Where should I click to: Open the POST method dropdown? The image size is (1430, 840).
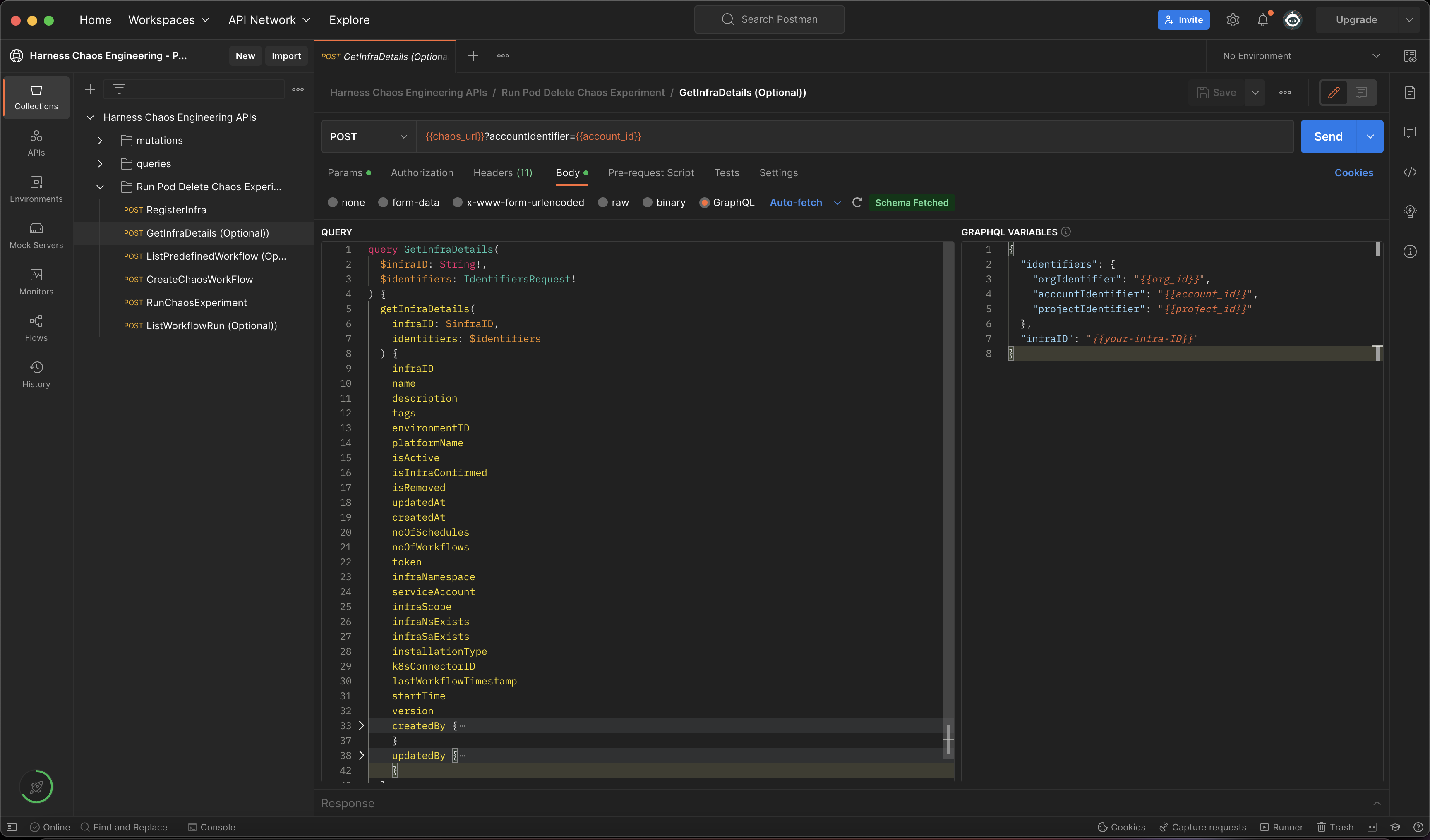point(369,136)
